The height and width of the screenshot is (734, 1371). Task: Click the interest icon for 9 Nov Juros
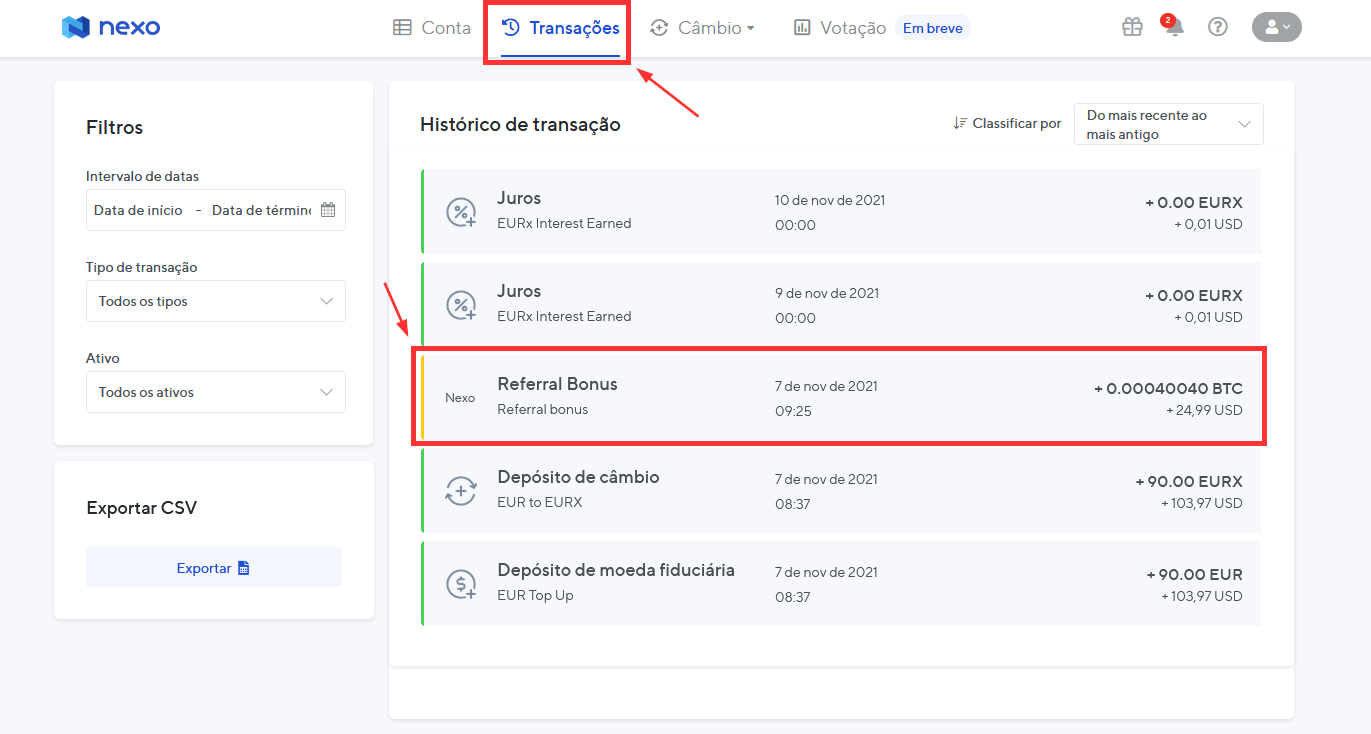[460, 305]
